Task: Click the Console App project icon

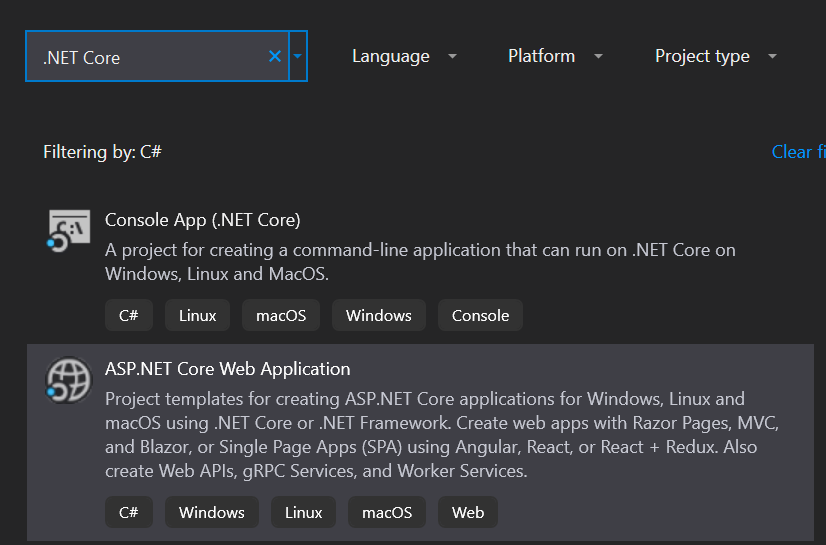Action: 68,231
